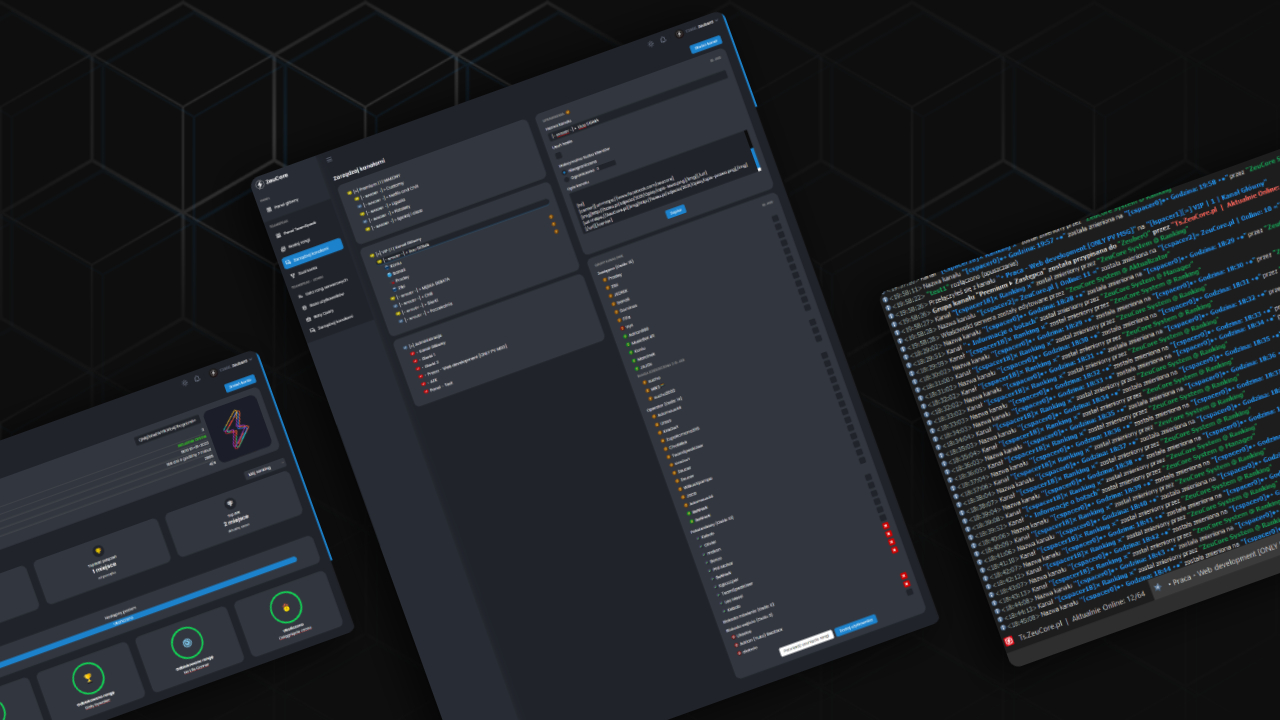1280x720 pixels.
Task: Open Lista rang serwerowych from the menu
Action: click(x=325, y=290)
